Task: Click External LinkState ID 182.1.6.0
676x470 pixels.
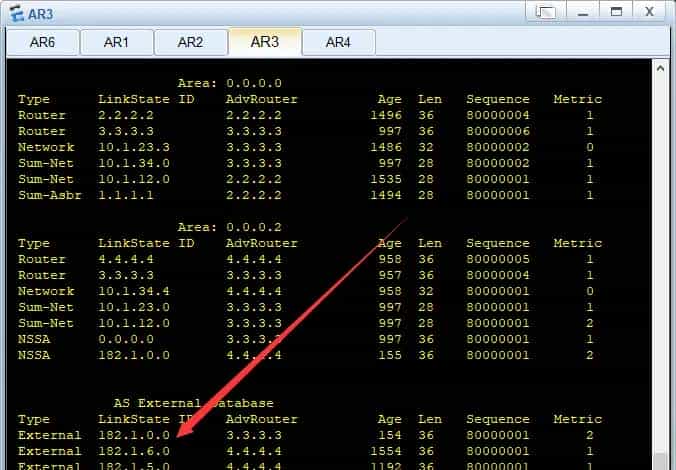Action: click(x=134, y=451)
